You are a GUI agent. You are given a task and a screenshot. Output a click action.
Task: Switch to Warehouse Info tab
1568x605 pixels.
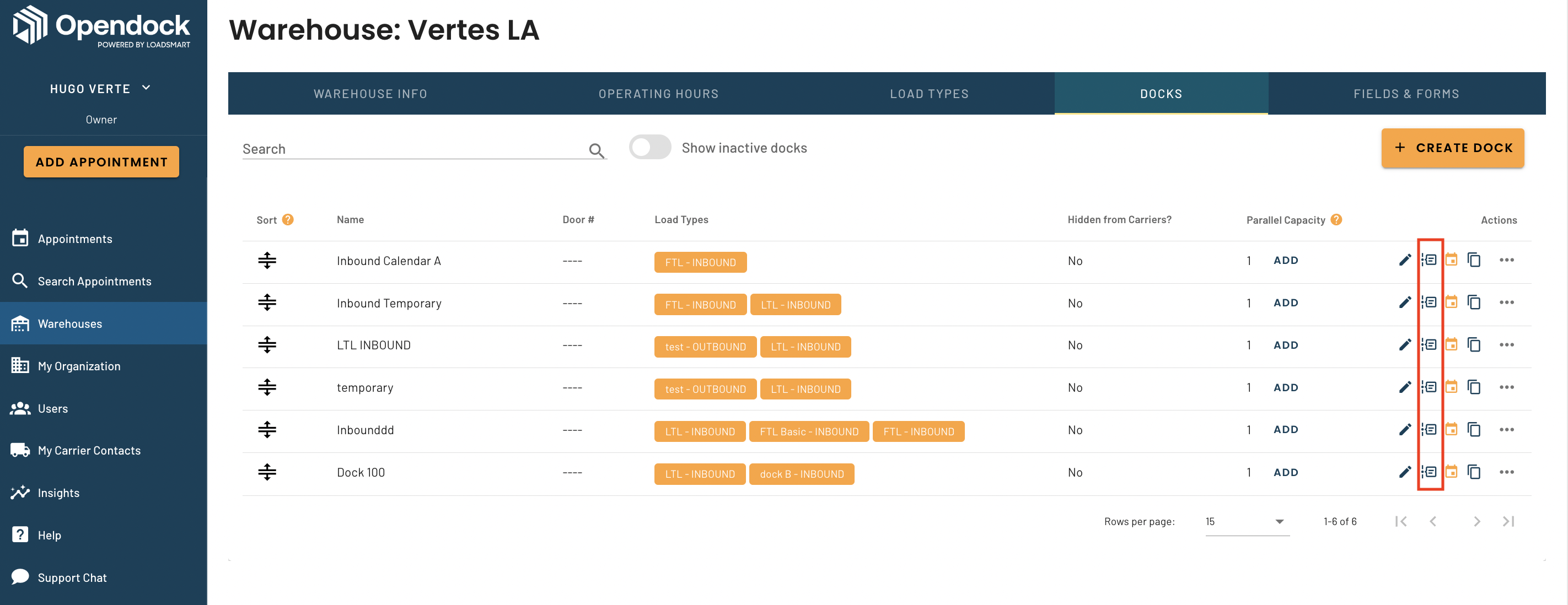[370, 94]
